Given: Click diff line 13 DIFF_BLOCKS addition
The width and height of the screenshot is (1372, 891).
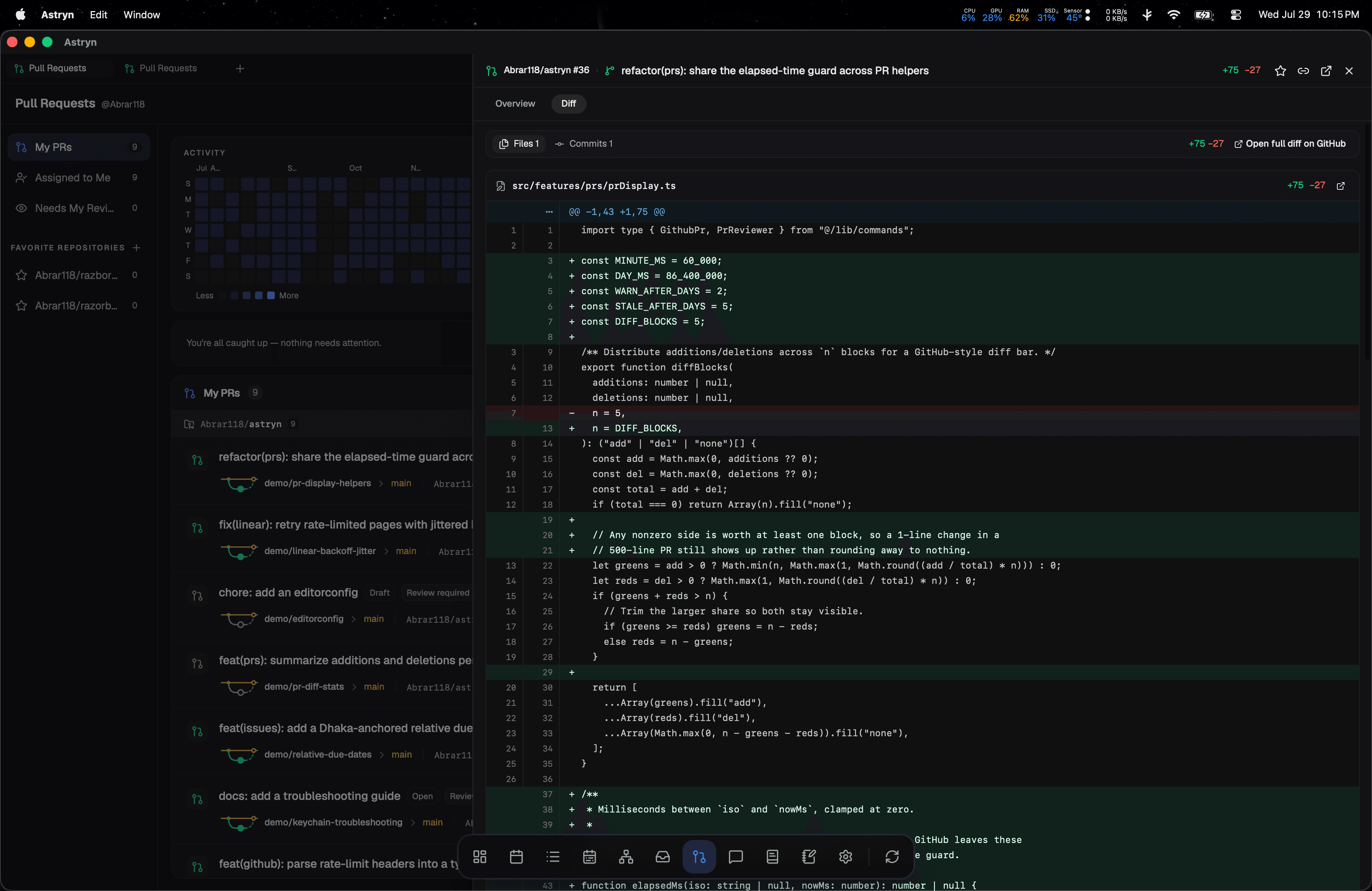Looking at the screenshot, I should 922,429.
